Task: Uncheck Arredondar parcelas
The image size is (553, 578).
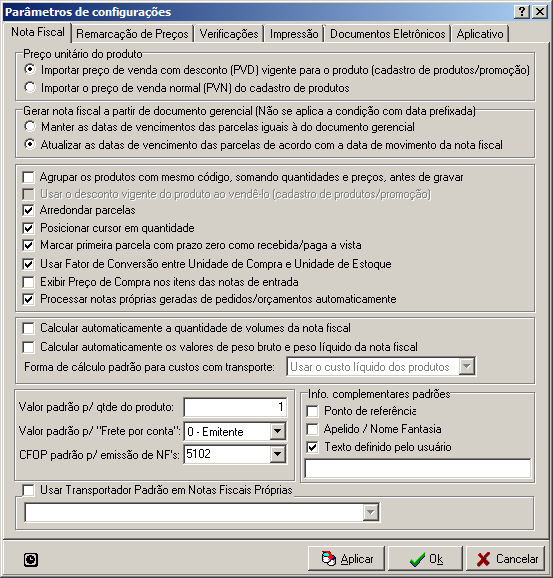Action: pos(28,210)
